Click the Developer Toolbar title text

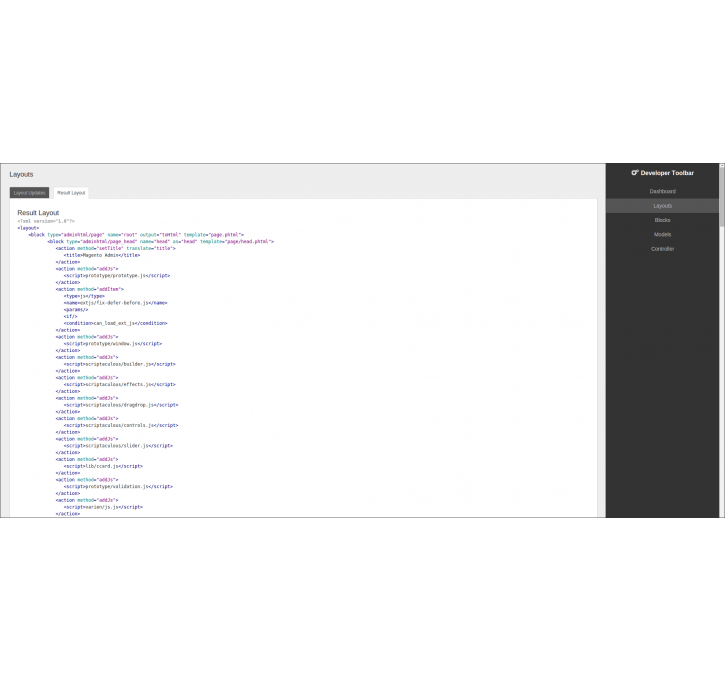coord(667,173)
